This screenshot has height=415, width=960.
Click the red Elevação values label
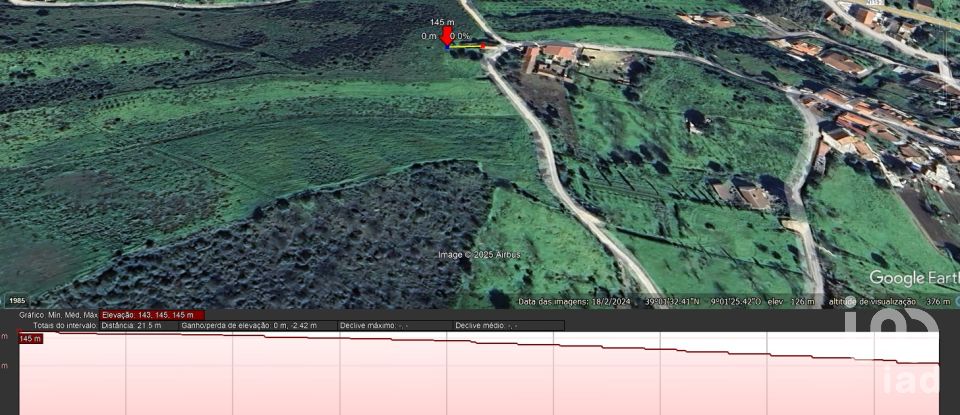coord(149,315)
